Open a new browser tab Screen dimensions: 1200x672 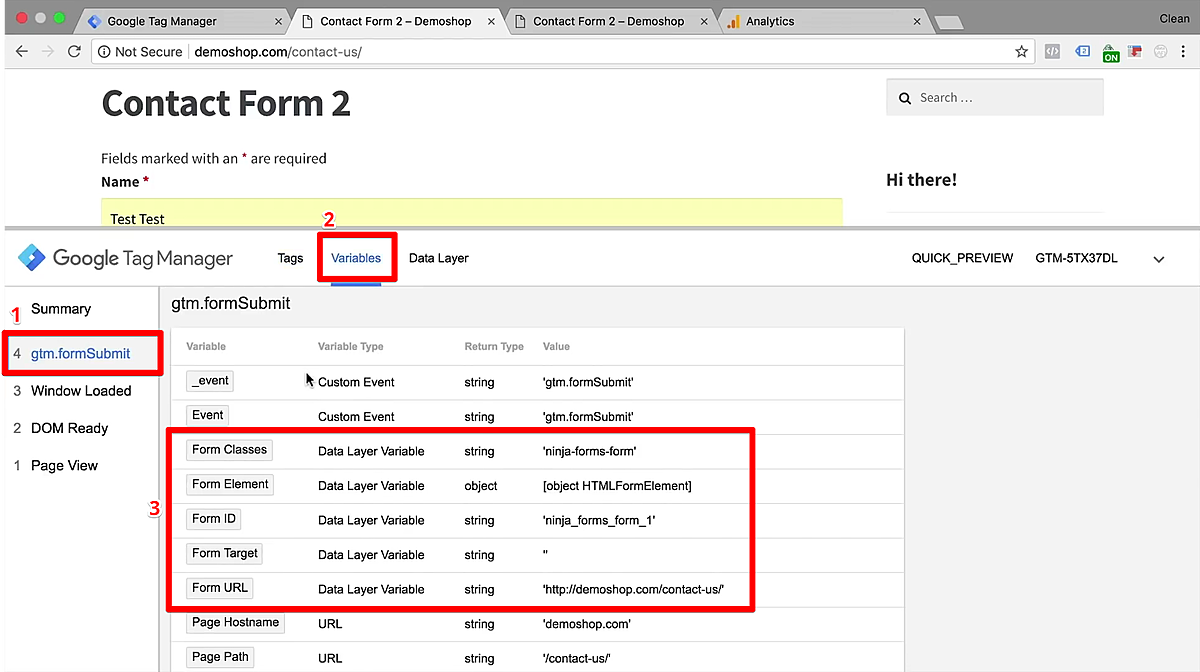(x=948, y=22)
